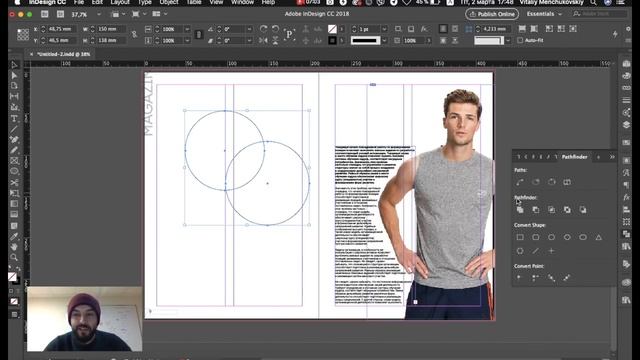The height and width of the screenshot is (360, 640).
Task: Convert shape to rectangle
Action: pyautogui.click(x=520, y=237)
